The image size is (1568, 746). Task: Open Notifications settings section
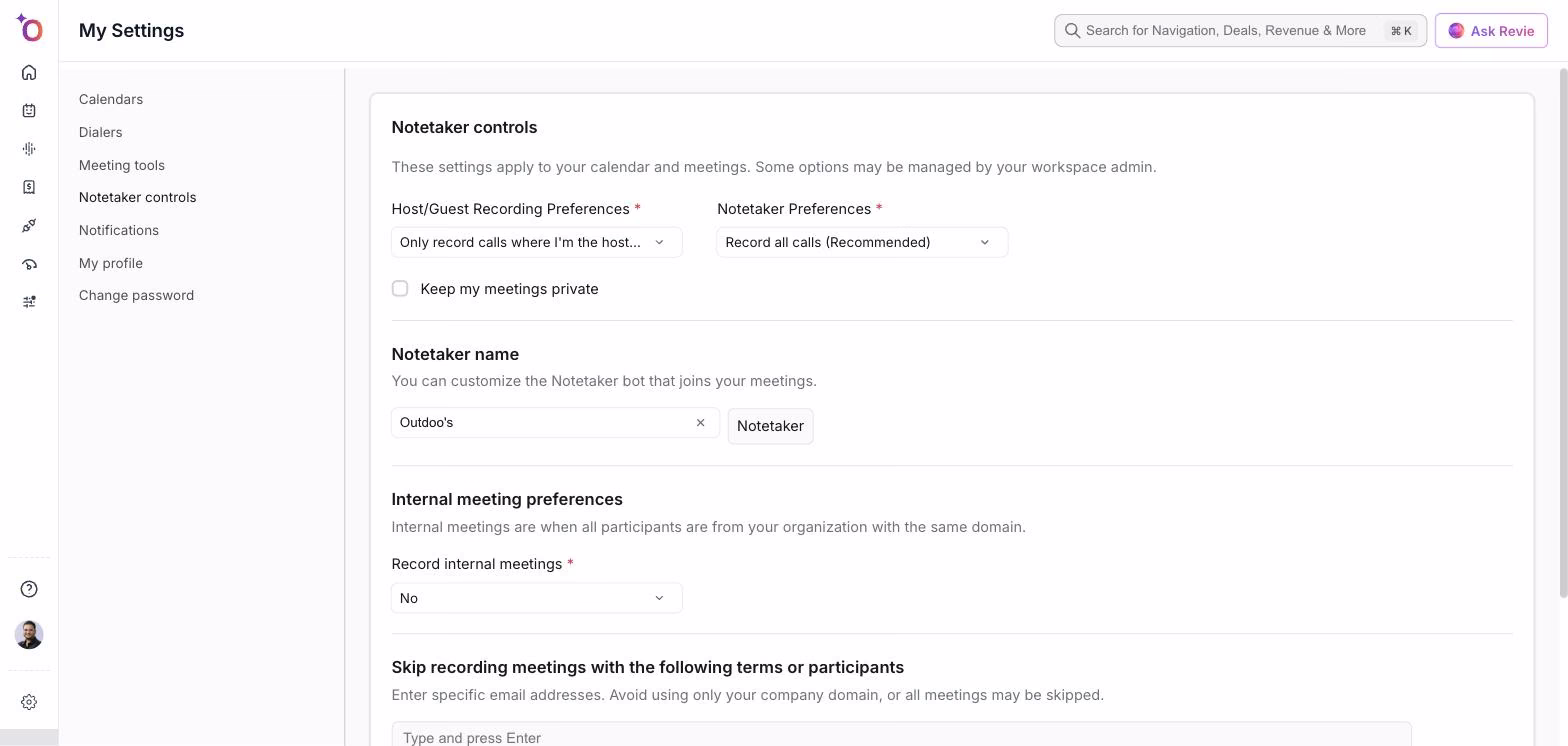119,230
